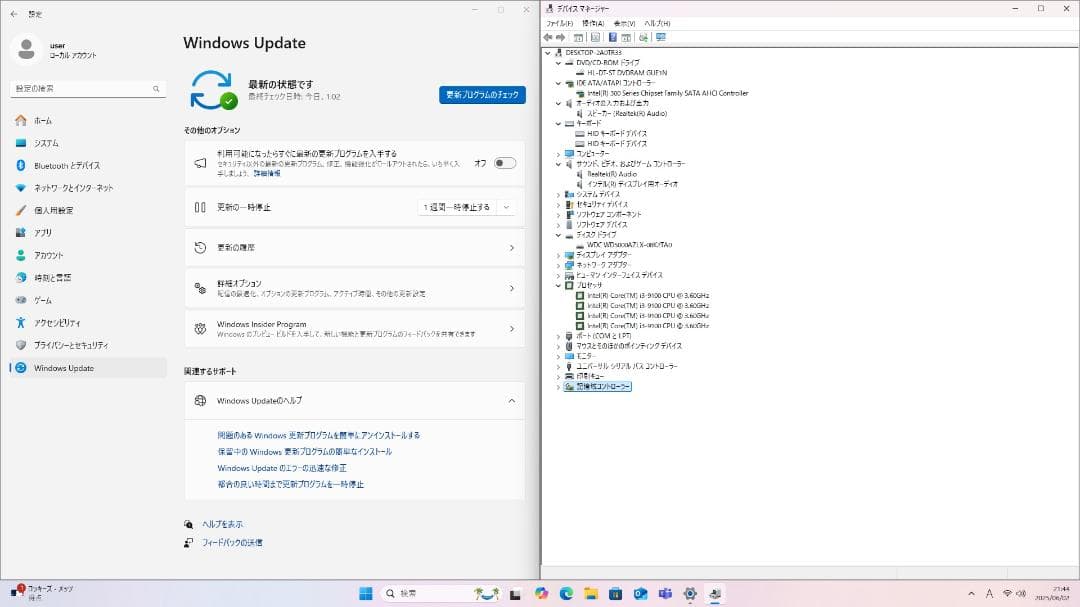Click the Forward arrow in Device Manager toolbar
The image size is (1080, 607).
pos(561,38)
